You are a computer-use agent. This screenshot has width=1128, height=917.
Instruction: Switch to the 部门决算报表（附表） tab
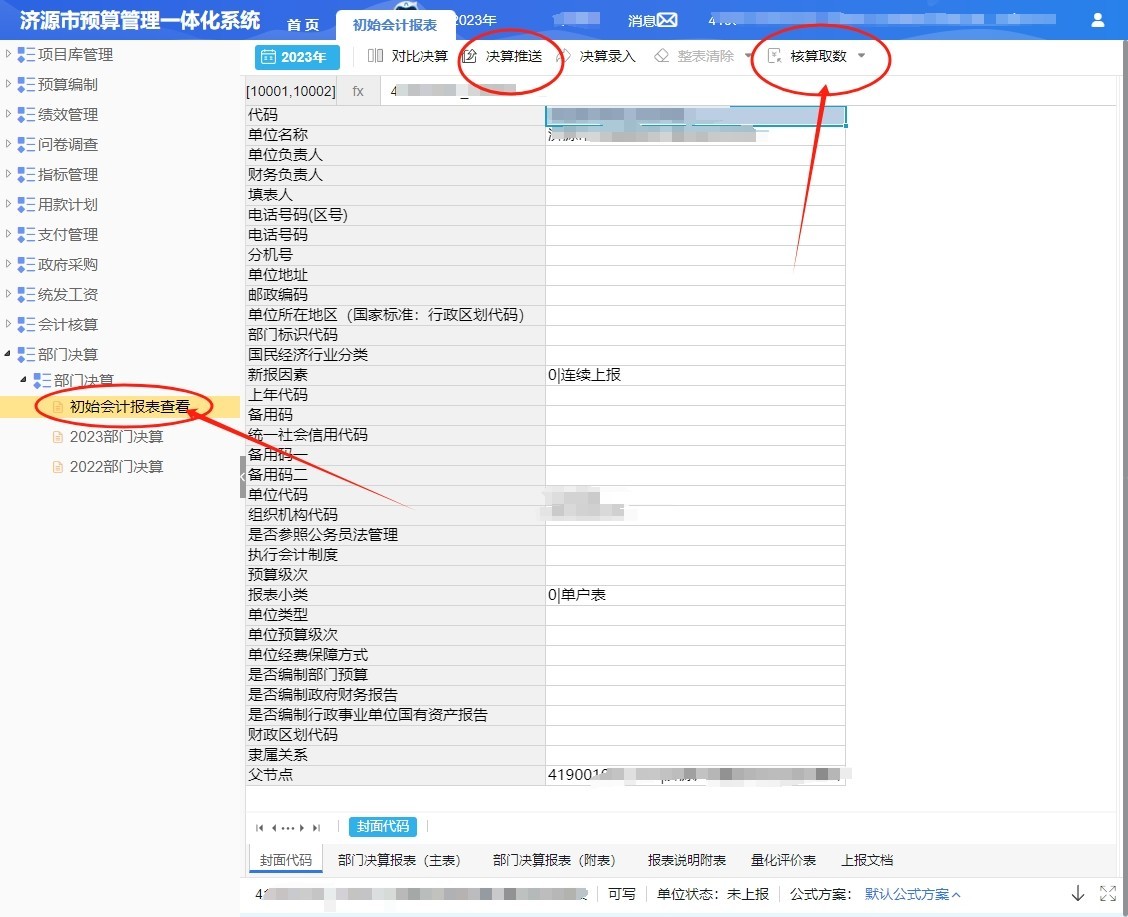[554, 860]
